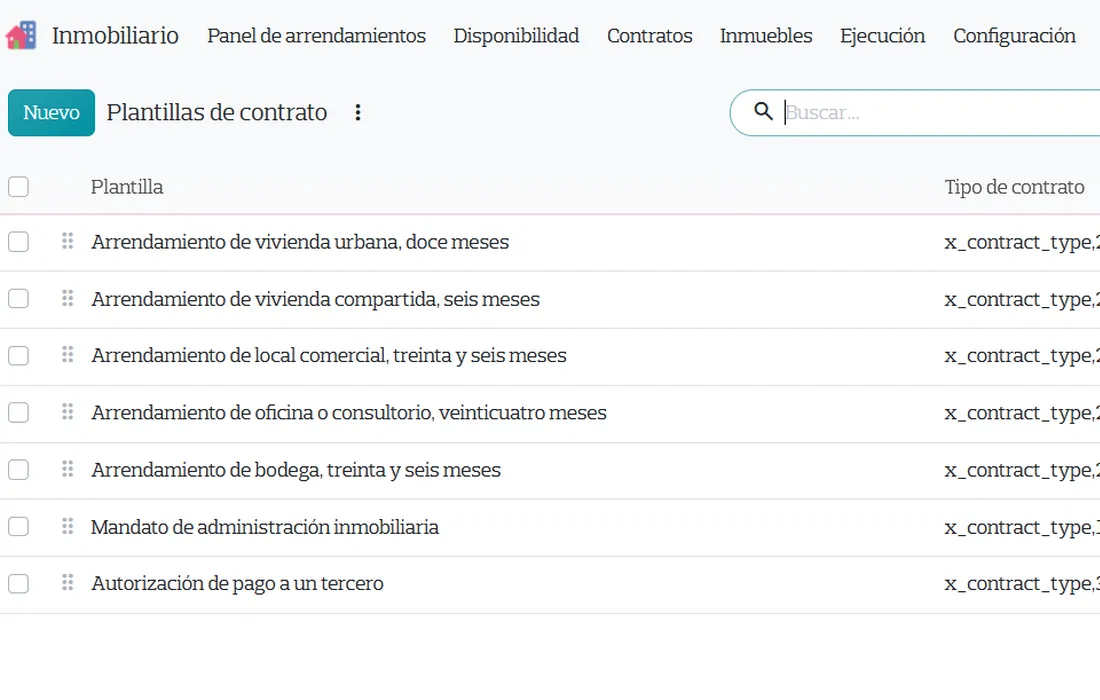Screen dimensions: 1100x700
Task: Open the Plantillas de contrato actions menu
Action: tap(358, 112)
